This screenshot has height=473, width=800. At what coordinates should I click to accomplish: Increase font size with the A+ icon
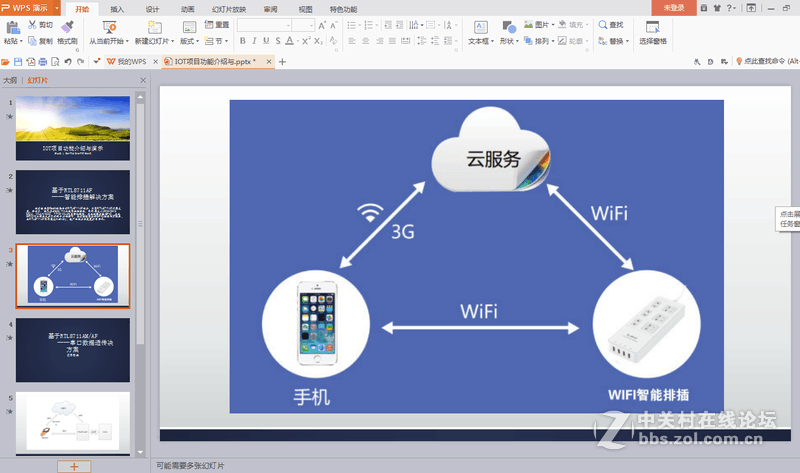pyautogui.click(x=322, y=25)
